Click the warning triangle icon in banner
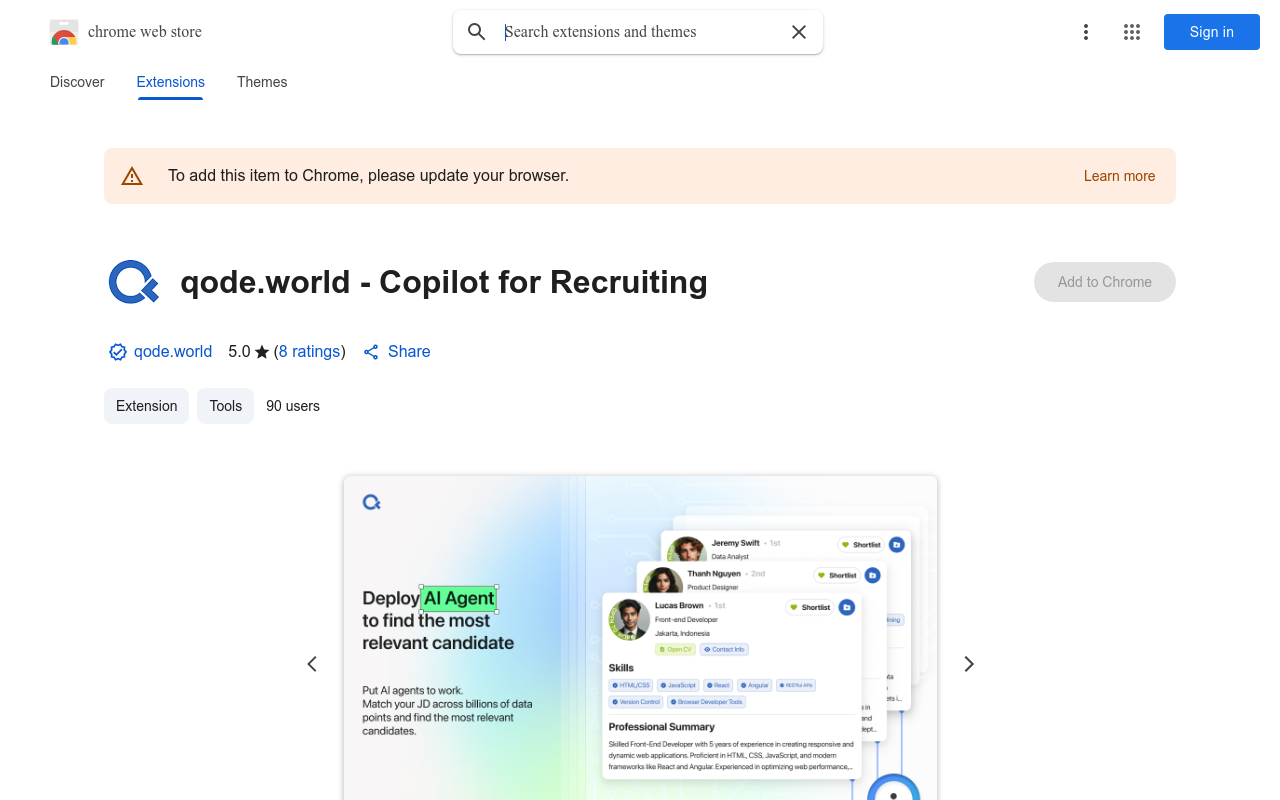The width and height of the screenshot is (1280, 800). (x=132, y=176)
